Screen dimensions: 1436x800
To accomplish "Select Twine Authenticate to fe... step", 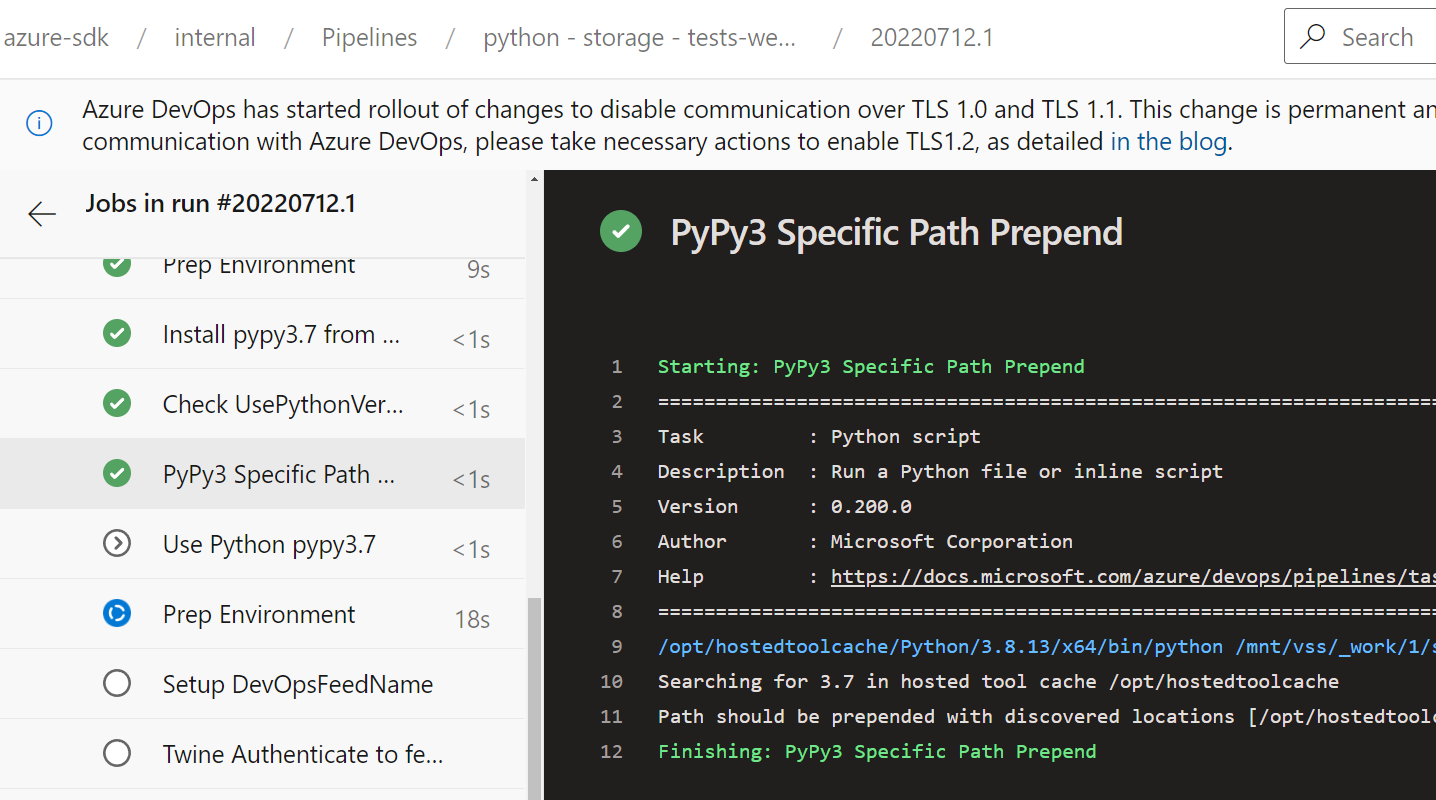I will pos(262,754).
